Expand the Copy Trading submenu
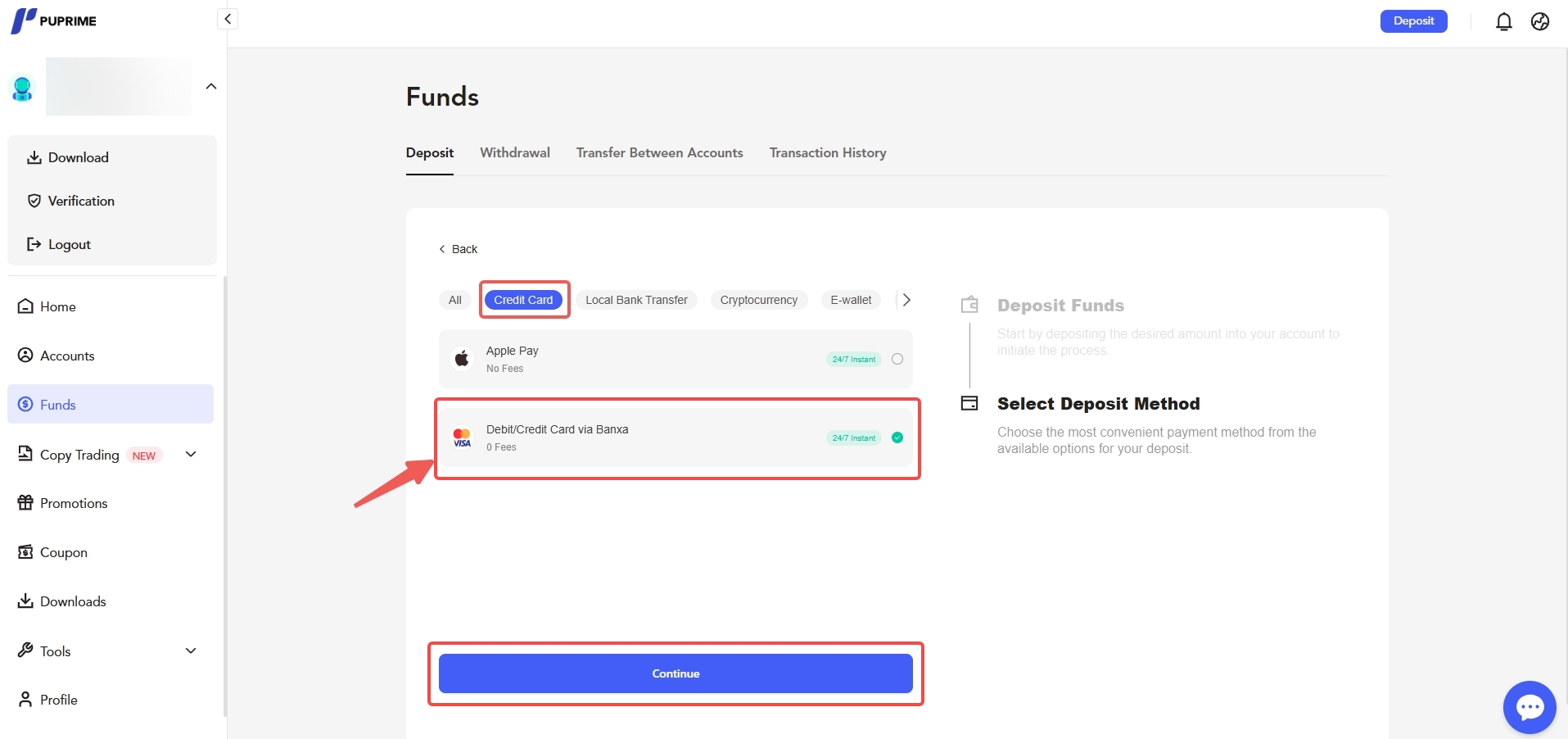The height and width of the screenshot is (739, 1568). 191,455
